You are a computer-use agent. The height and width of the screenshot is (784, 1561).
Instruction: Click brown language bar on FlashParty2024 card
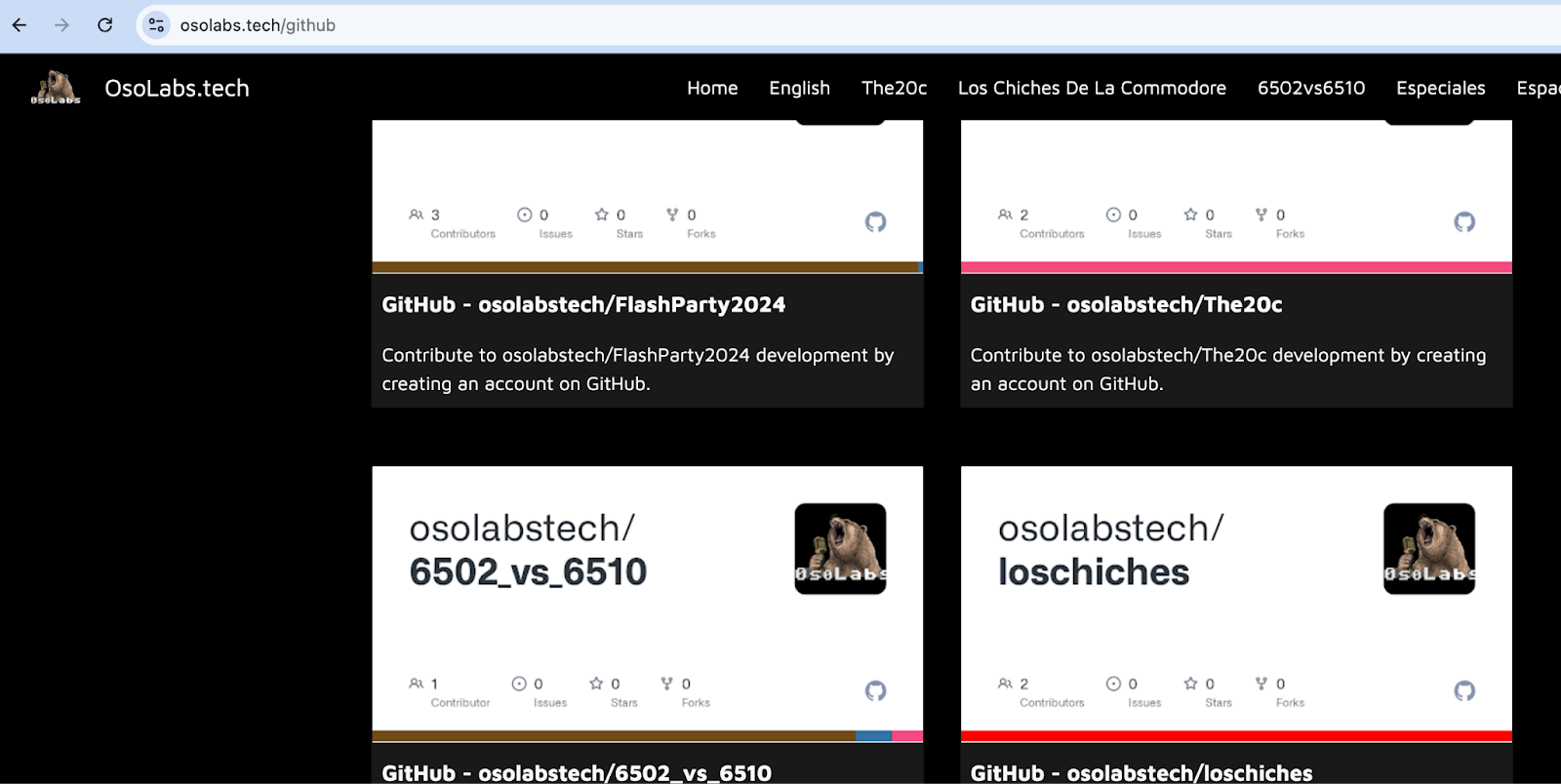click(x=645, y=267)
